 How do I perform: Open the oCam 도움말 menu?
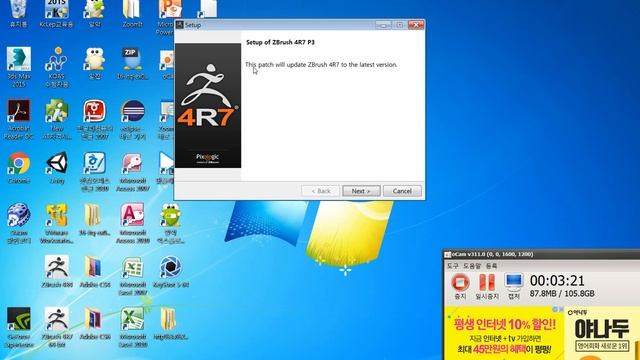pyautogui.click(x=472, y=266)
